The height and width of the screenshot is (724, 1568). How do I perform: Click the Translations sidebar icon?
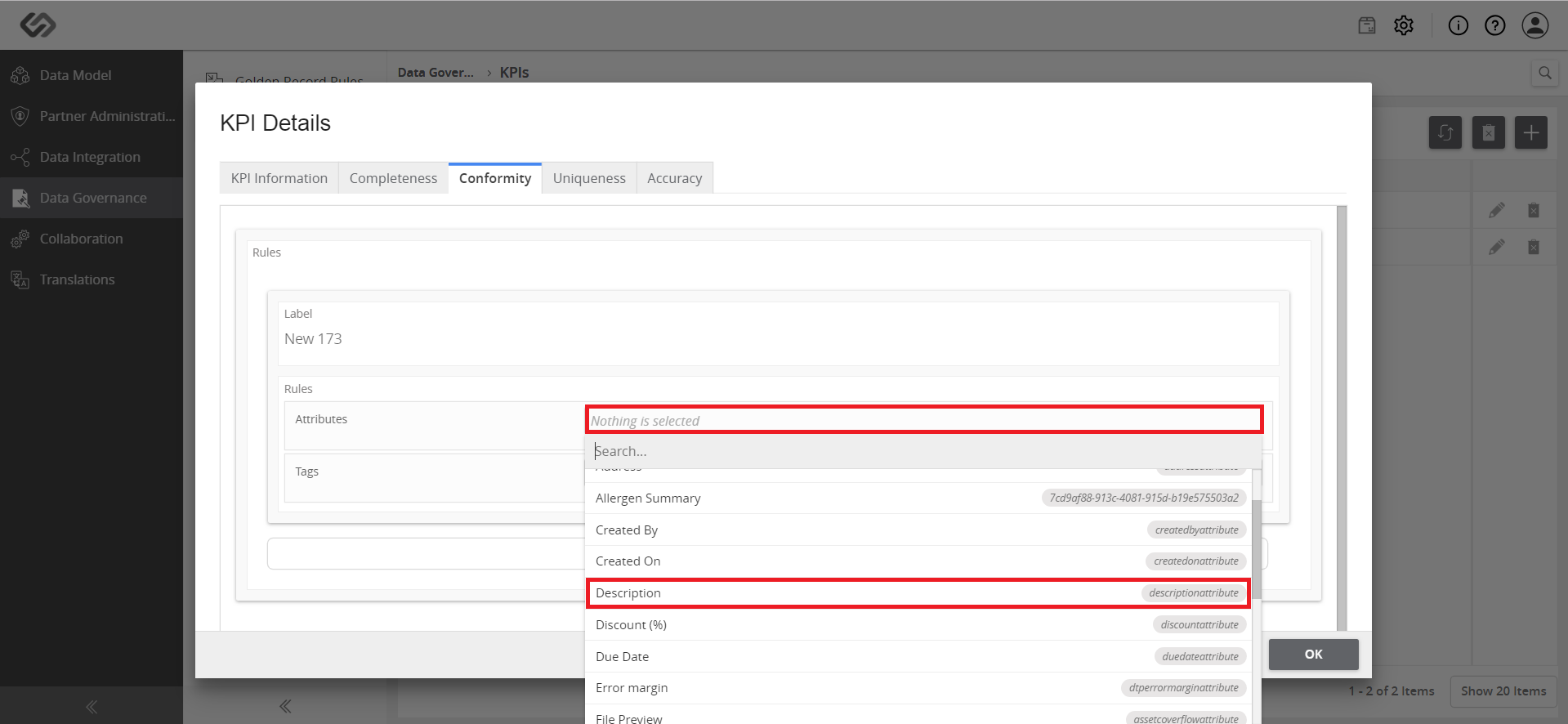point(20,279)
